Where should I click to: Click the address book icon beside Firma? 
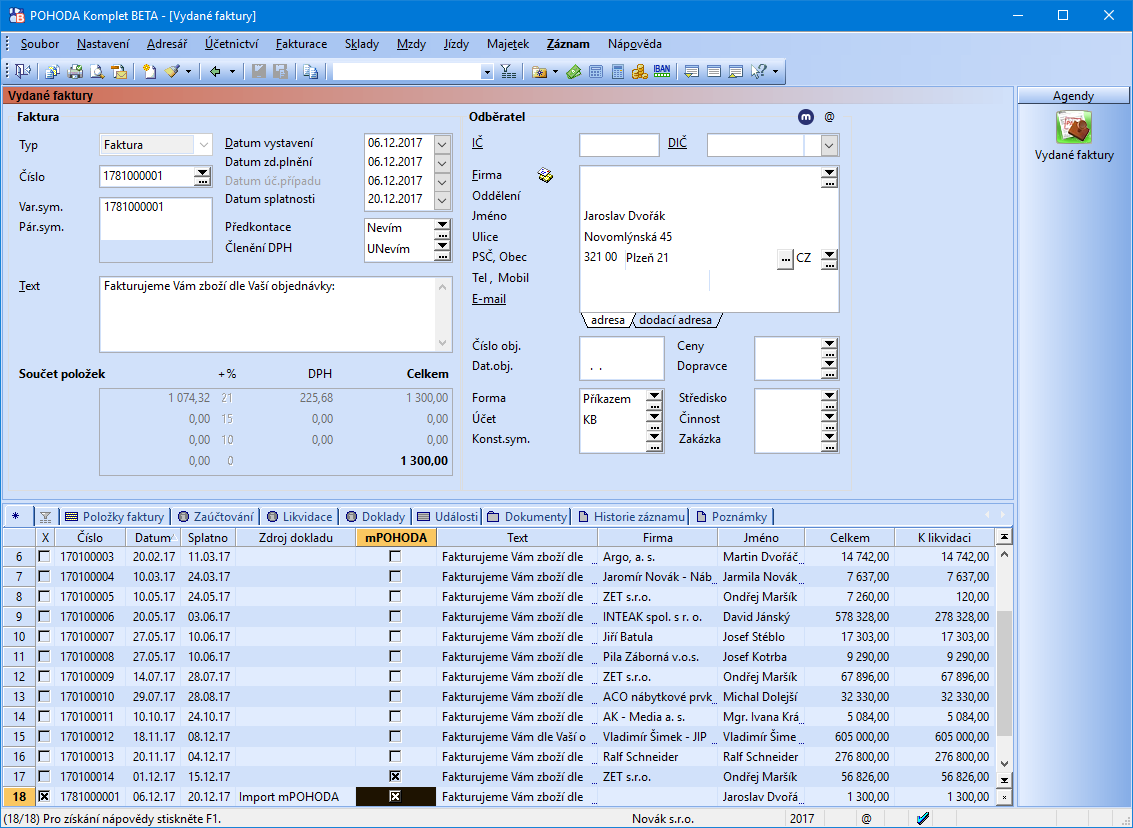pos(546,175)
